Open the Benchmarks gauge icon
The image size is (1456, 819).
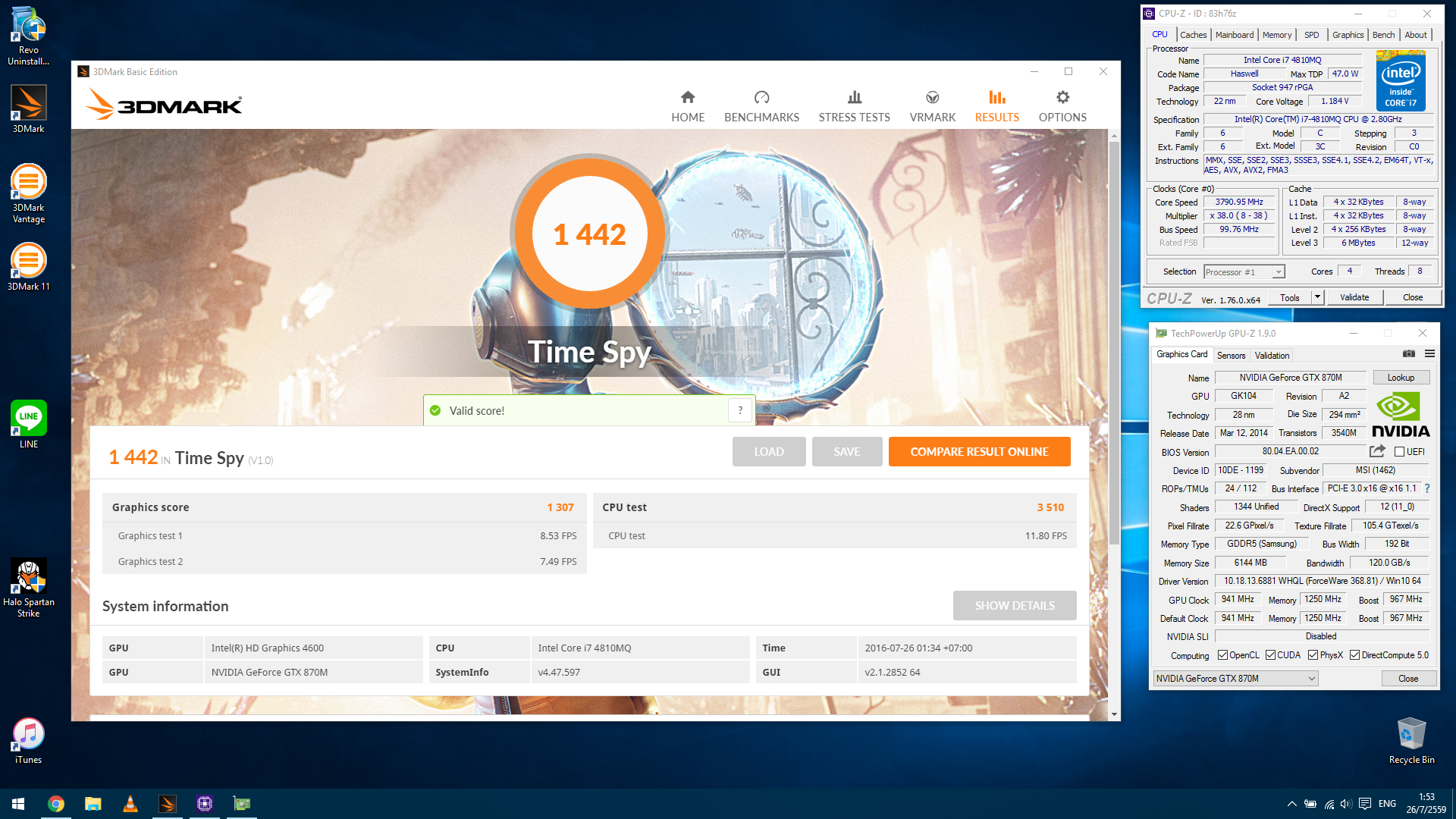tap(761, 98)
